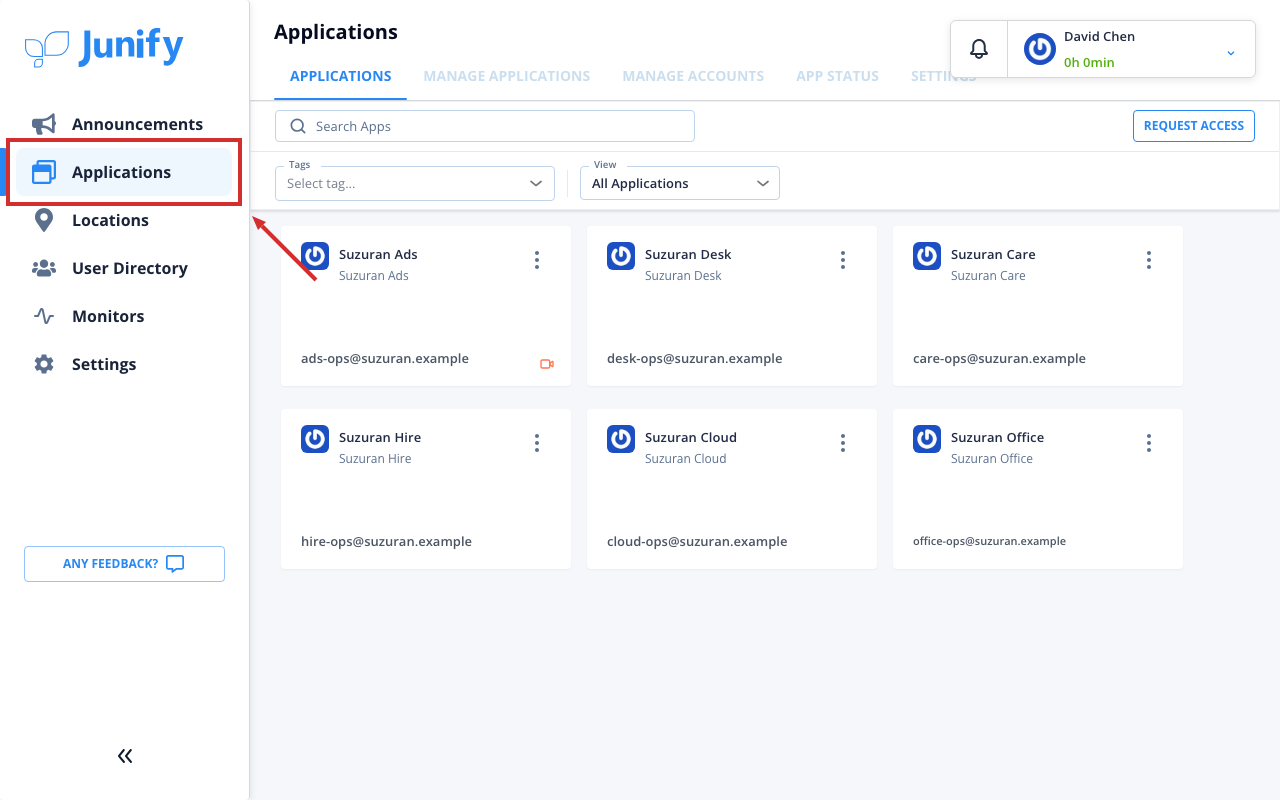The height and width of the screenshot is (800, 1280).
Task: Switch to the App Status tab
Action: click(838, 76)
